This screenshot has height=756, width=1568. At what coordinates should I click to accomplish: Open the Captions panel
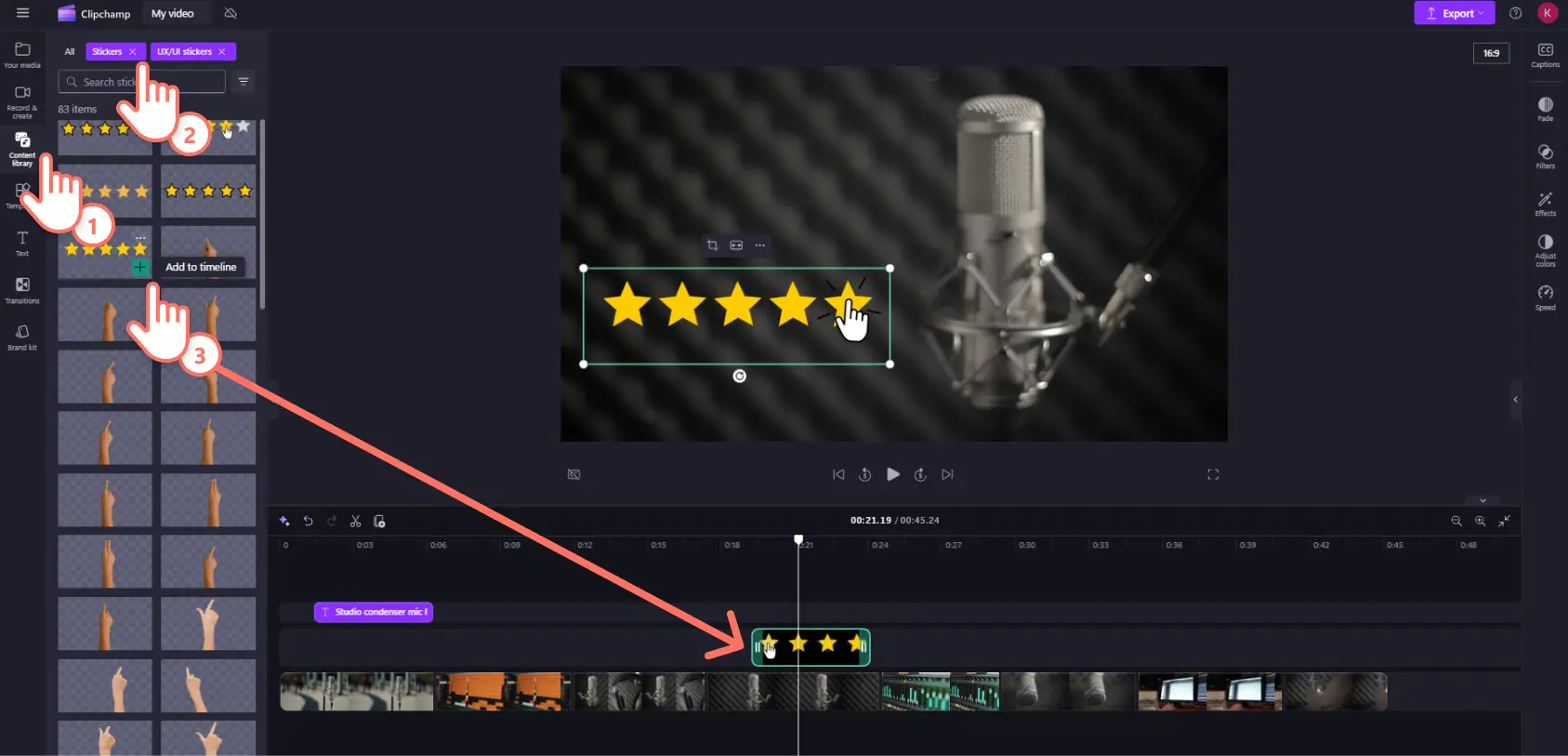(x=1545, y=55)
